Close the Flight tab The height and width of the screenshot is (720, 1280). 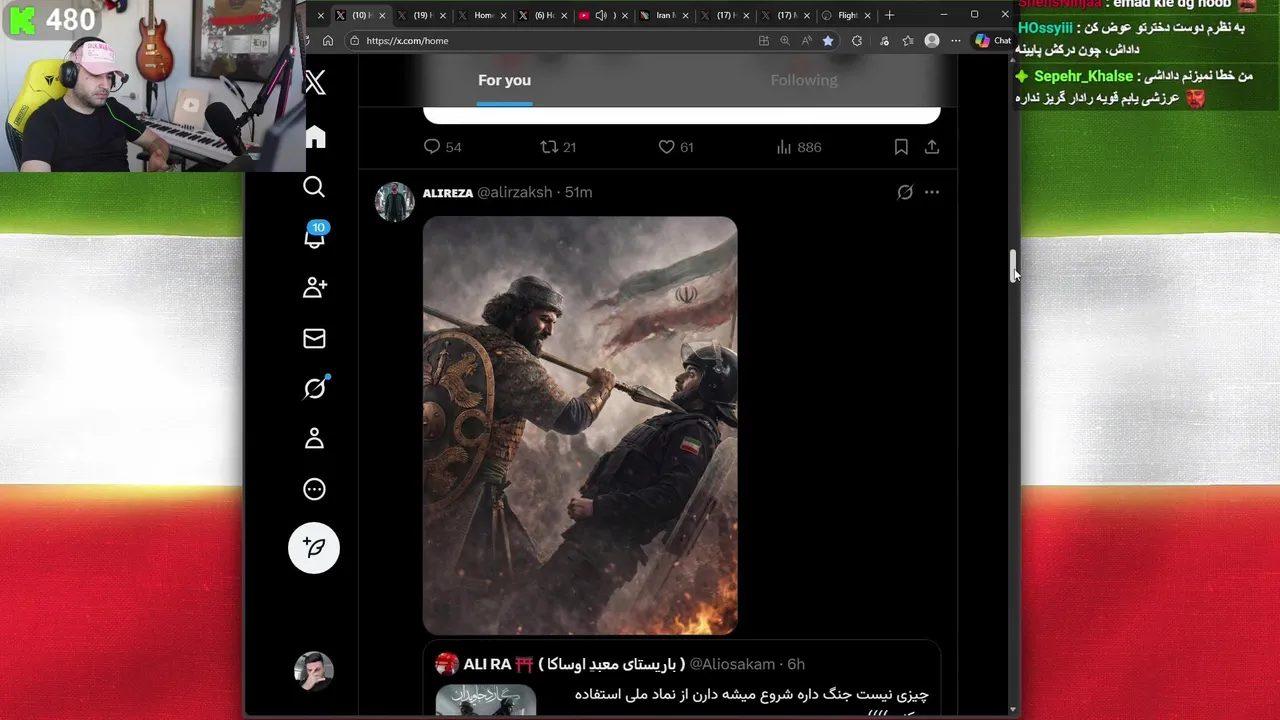(x=867, y=15)
